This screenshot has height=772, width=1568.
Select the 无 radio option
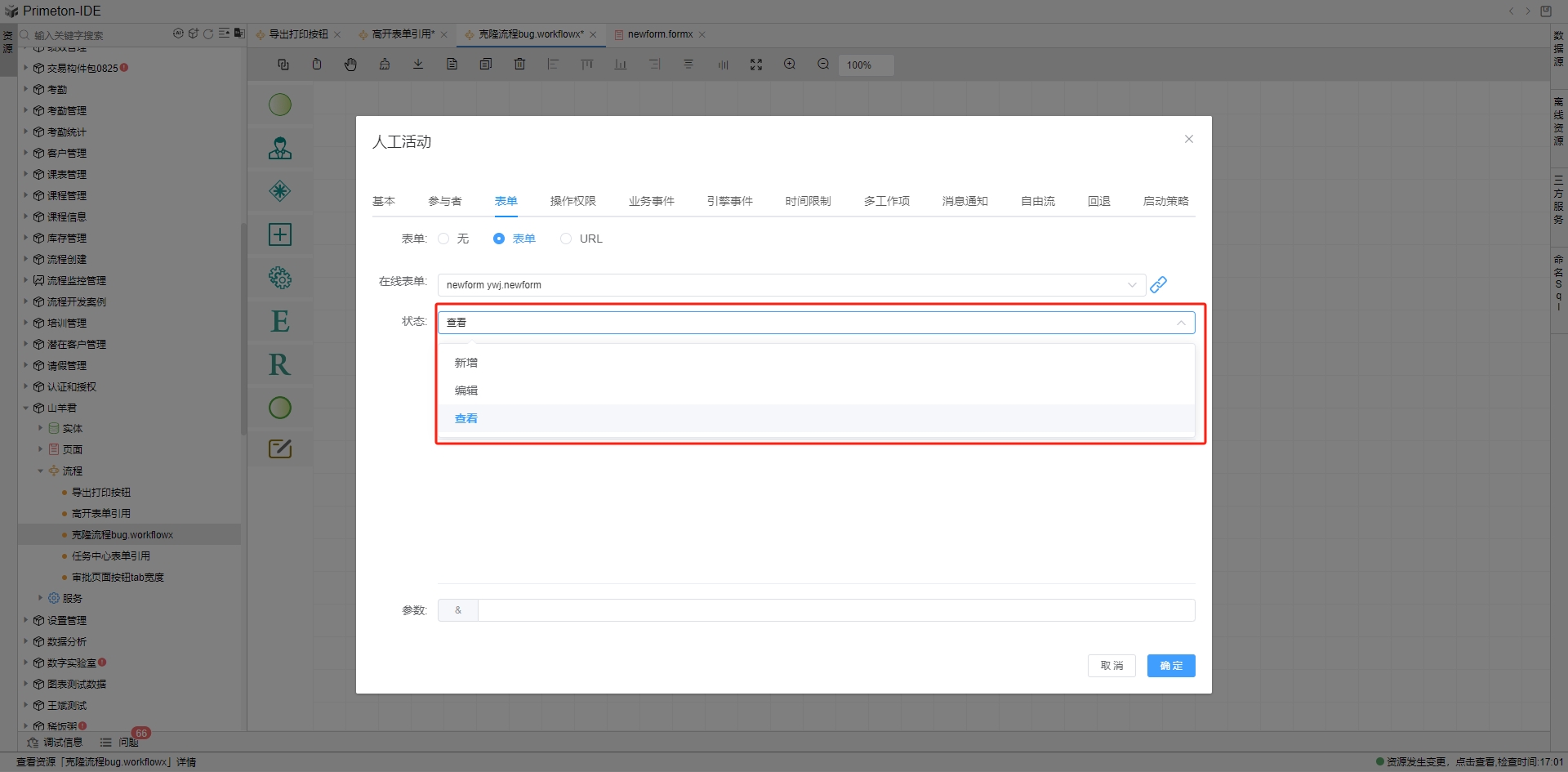444,239
